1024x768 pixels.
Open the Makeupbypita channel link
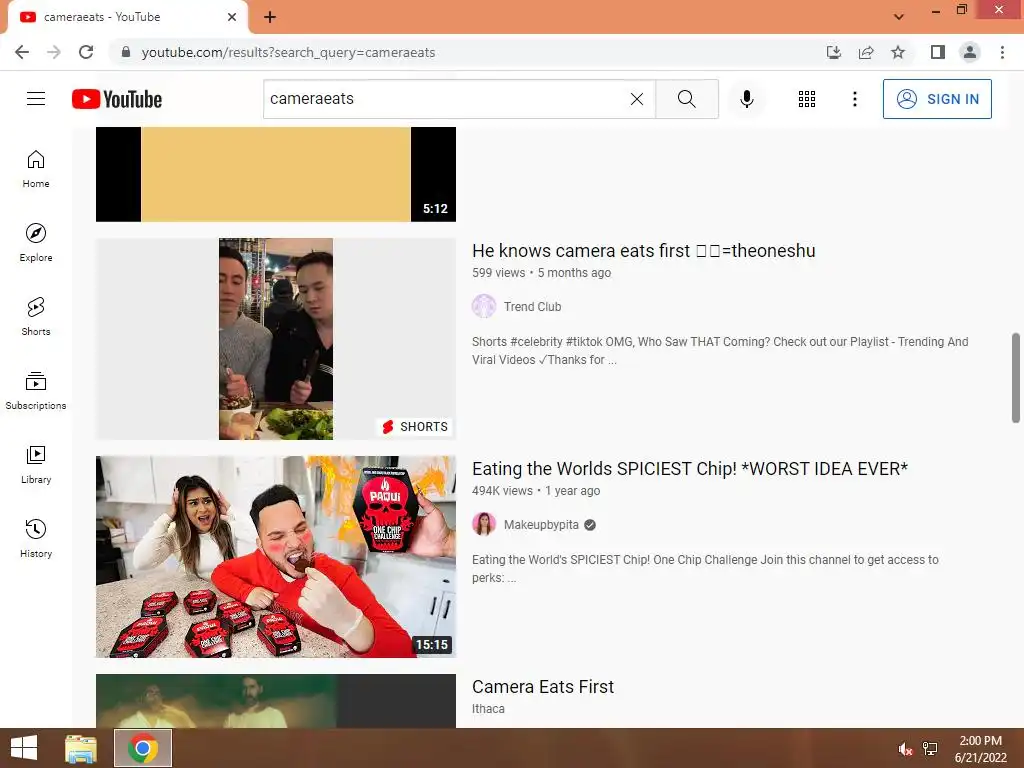[x=541, y=524]
